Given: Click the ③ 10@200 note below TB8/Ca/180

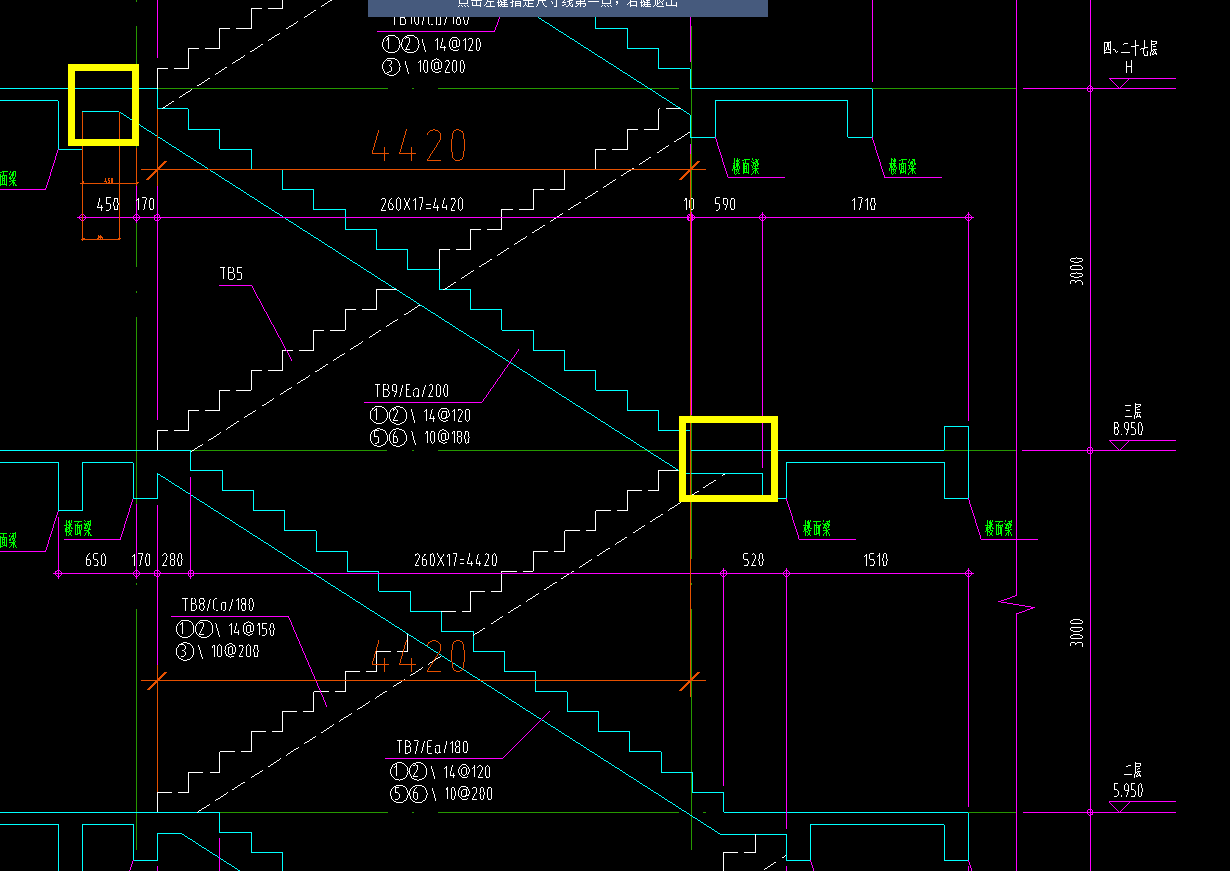Looking at the screenshot, I should click(217, 651).
